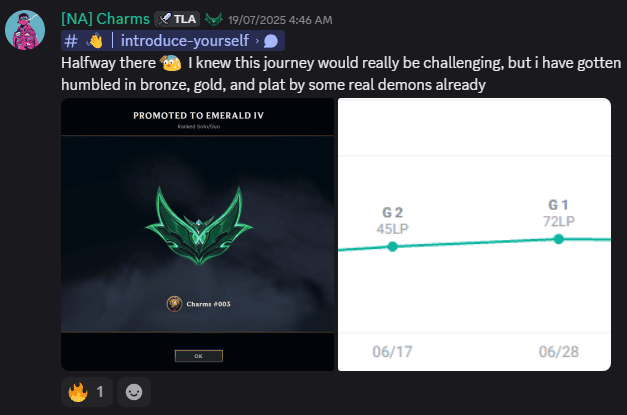
Task: Open the user avatar profile picture
Action: tap(25, 30)
